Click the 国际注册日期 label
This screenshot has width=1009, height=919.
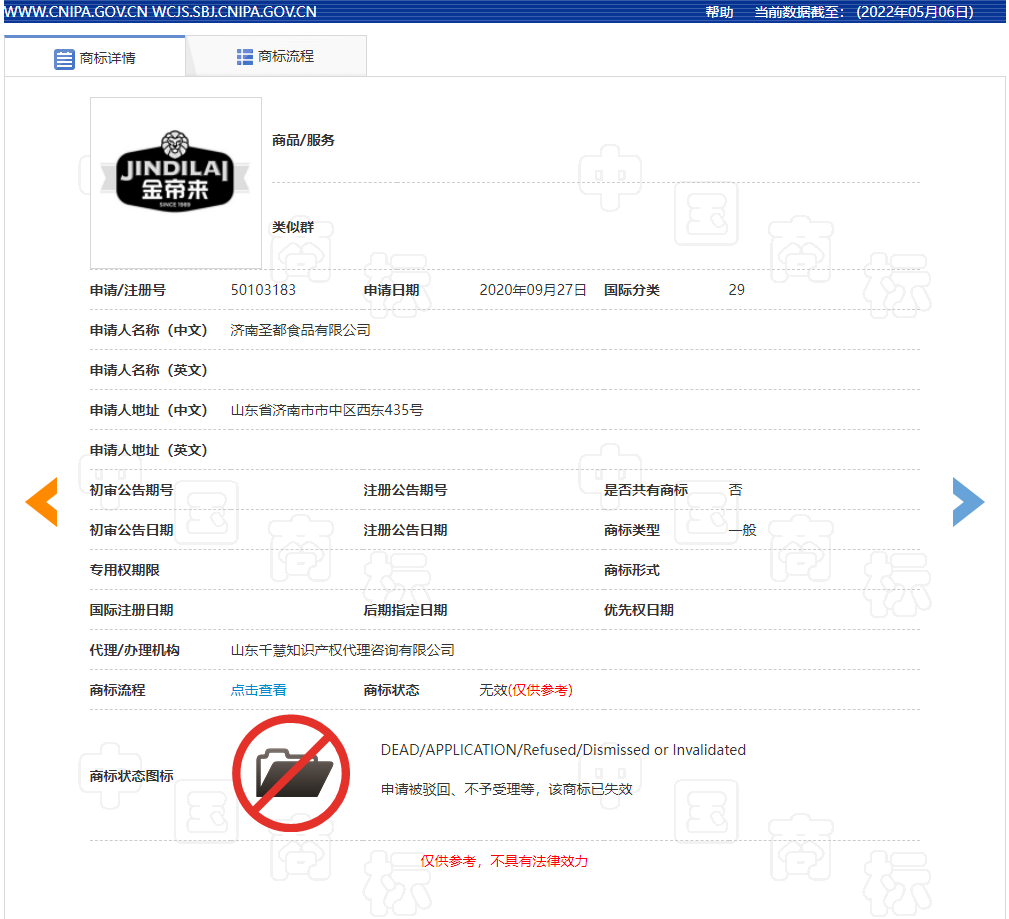pyautogui.click(x=131, y=610)
